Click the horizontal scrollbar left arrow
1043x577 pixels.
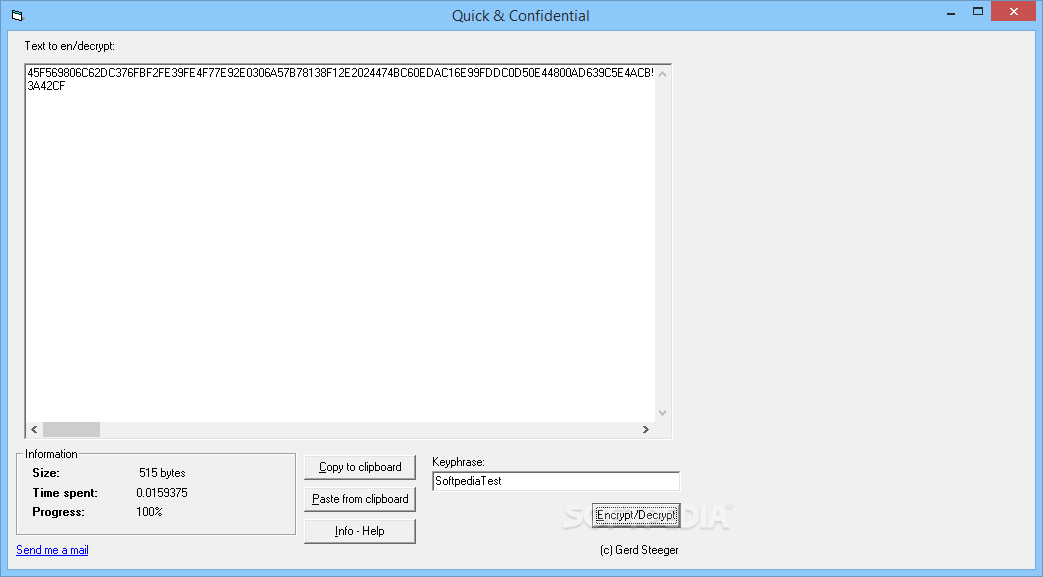tap(35, 430)
